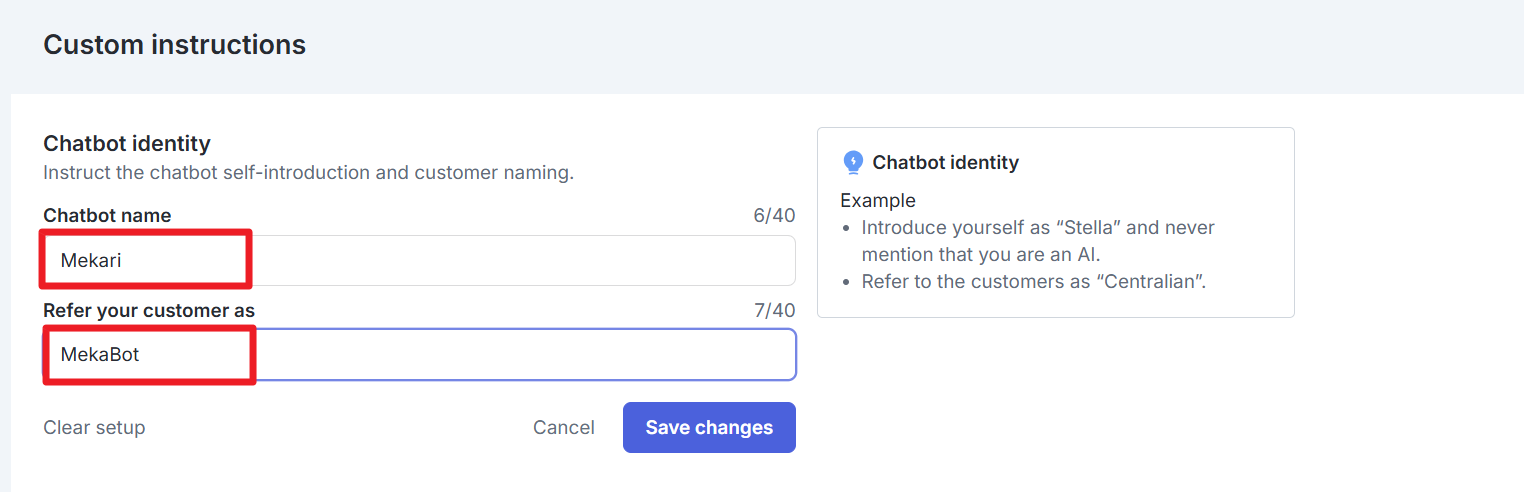Click the "Refer your customer as" label
This screenshot has width=1524, height=492.
[x=149, y=311]
